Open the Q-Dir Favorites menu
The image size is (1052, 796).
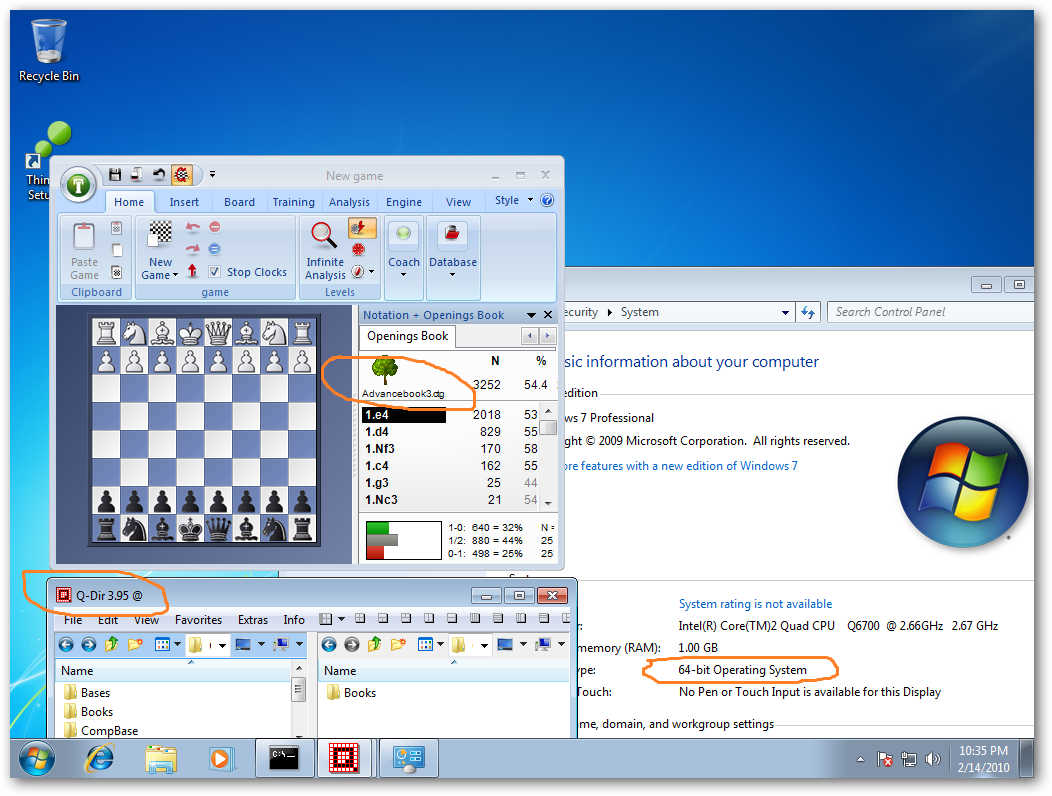tap(199, 620)
